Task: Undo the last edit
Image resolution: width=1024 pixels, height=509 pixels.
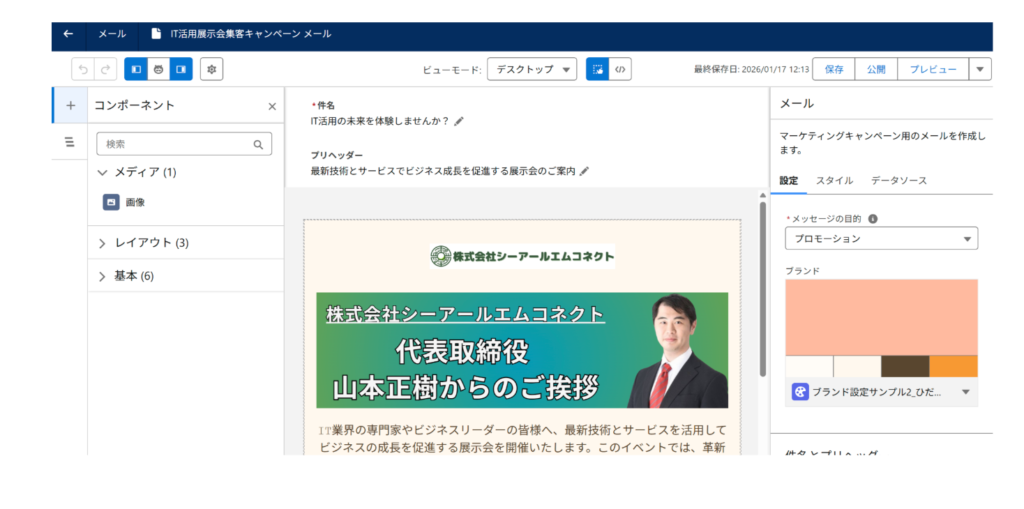Action: (x=83, y=69)
